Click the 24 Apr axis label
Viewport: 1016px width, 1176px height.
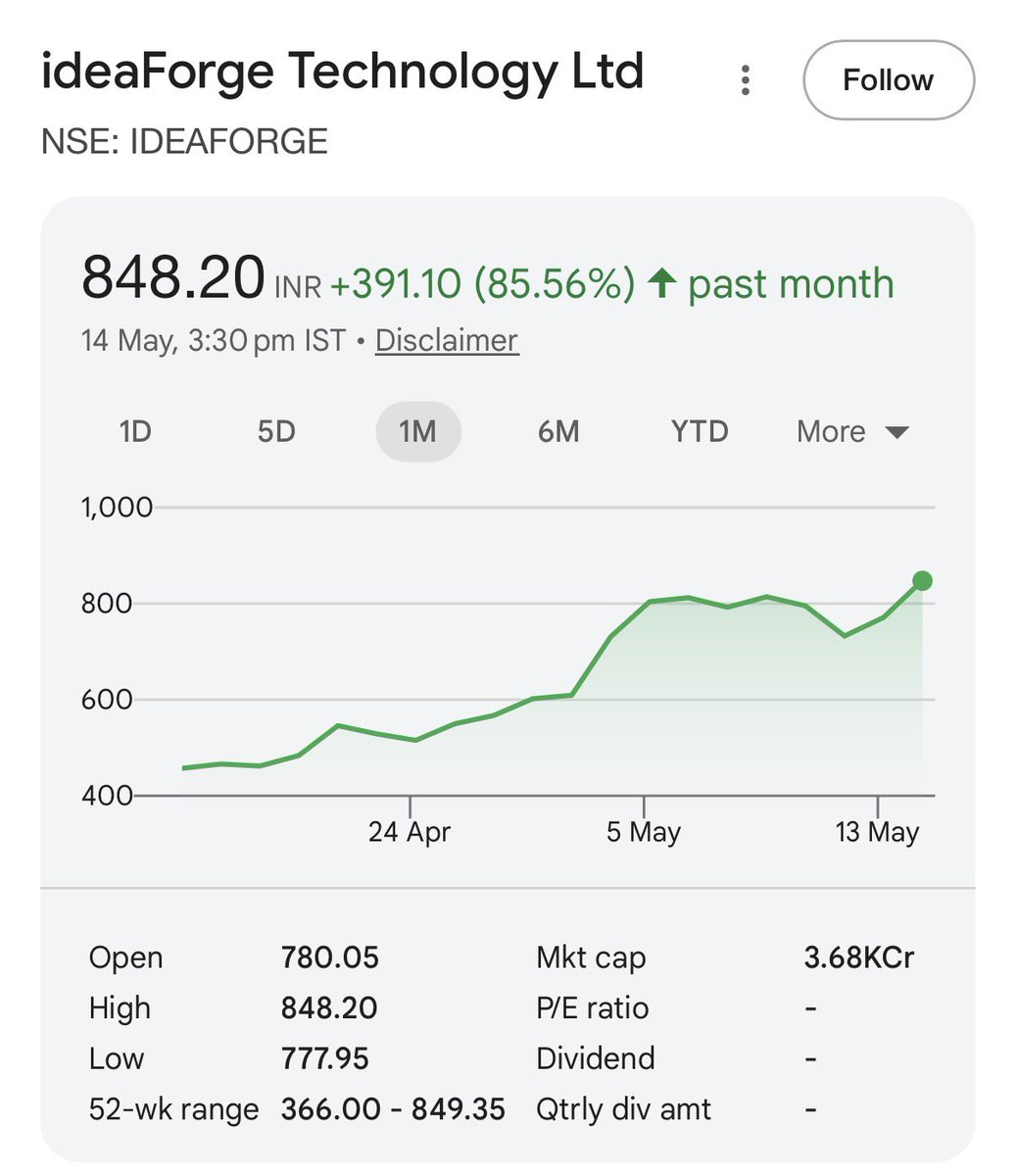click(410, 832)
